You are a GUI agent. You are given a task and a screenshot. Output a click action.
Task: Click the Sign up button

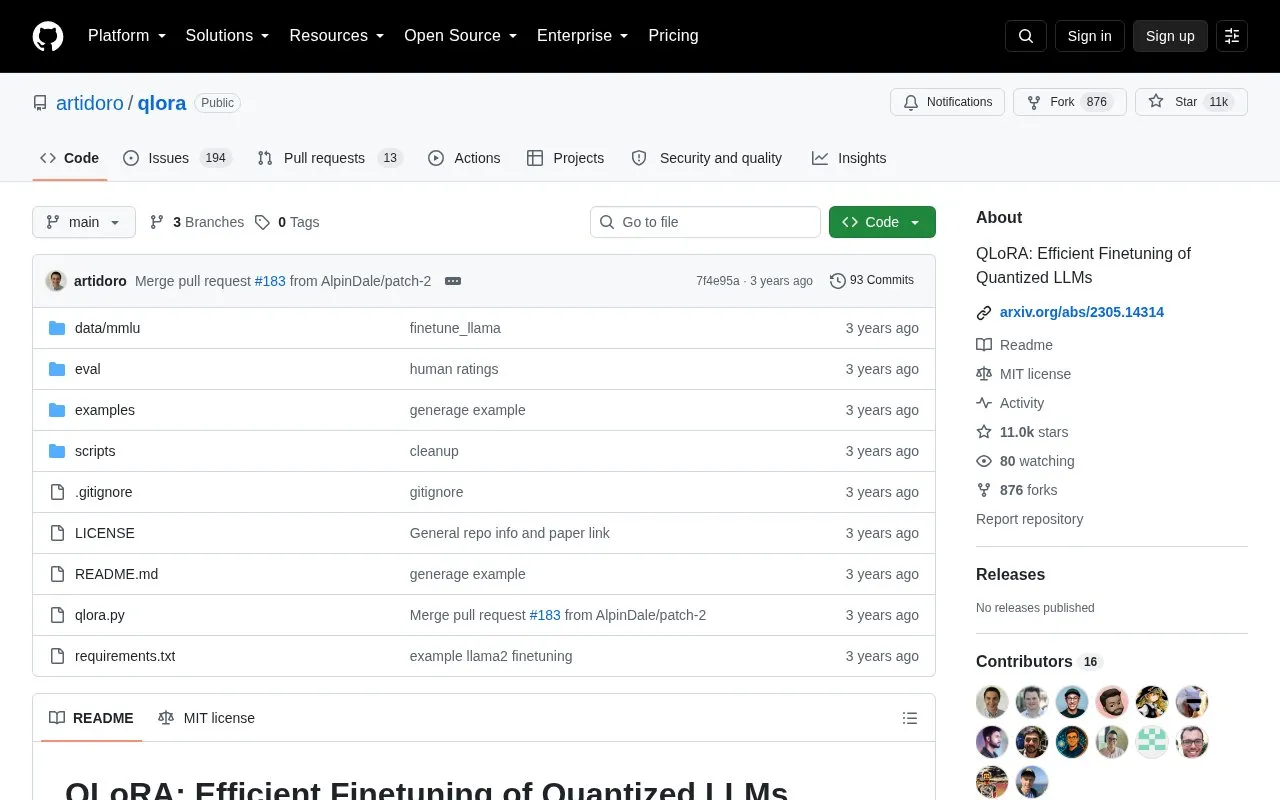(1170, 36)
